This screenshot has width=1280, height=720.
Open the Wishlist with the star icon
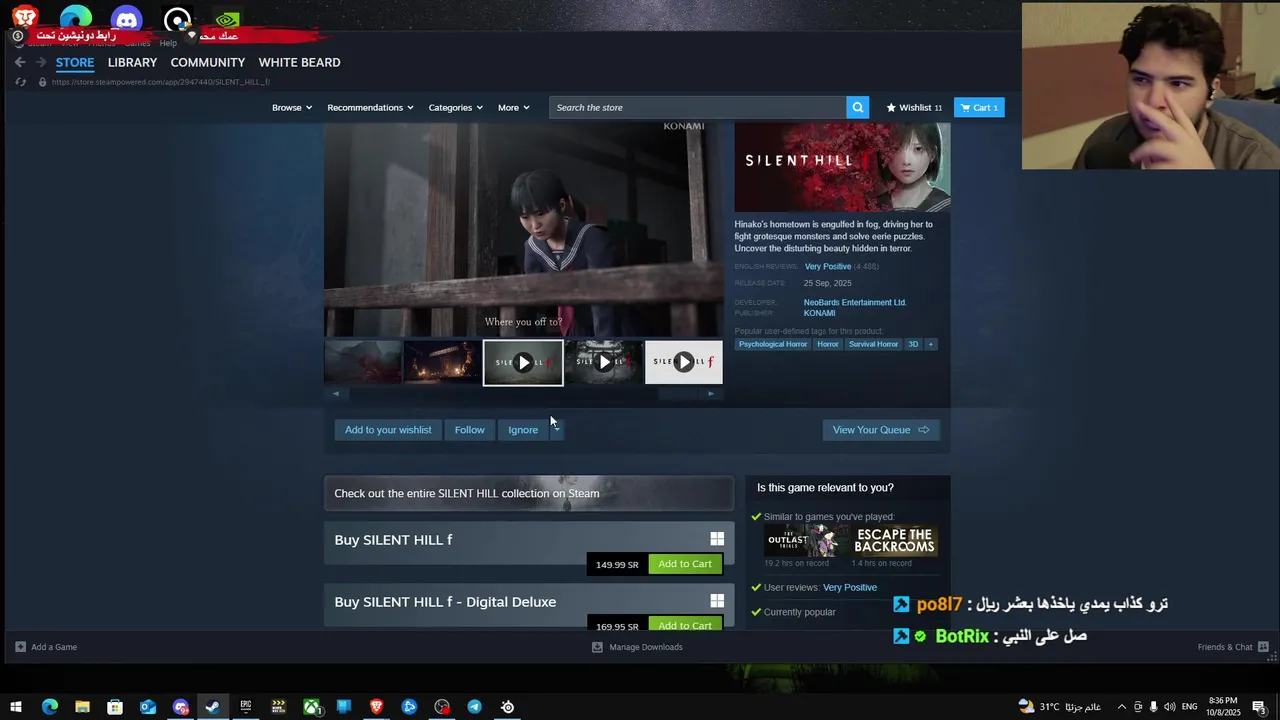pos(914,107)
